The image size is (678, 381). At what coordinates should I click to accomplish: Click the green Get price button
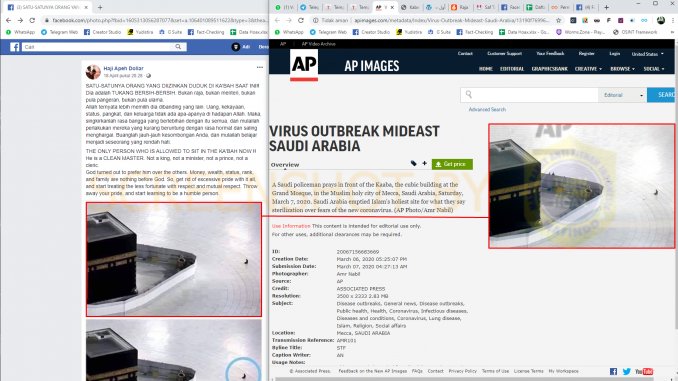(452, 164)
